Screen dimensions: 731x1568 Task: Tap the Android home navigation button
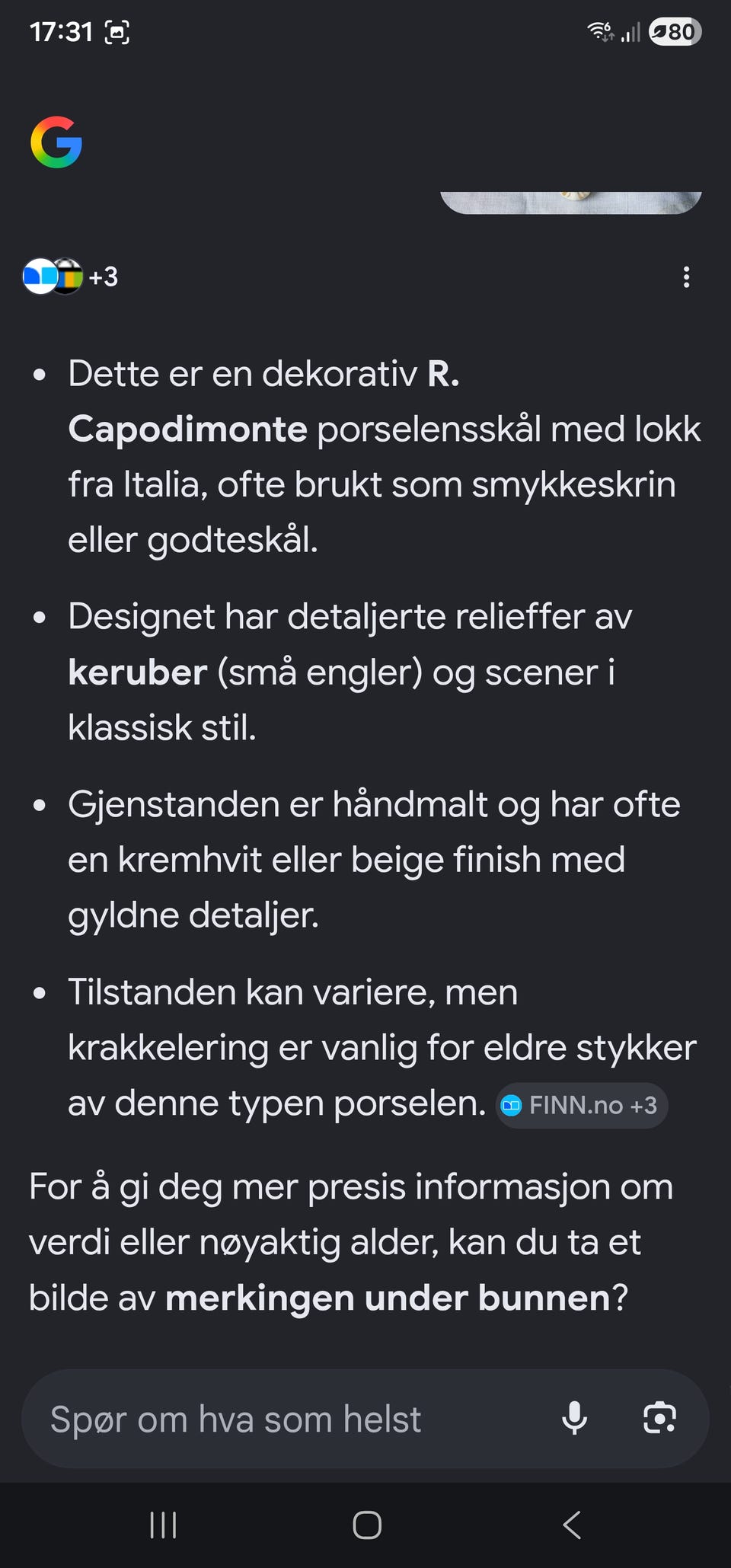[x=367, y=1525]
